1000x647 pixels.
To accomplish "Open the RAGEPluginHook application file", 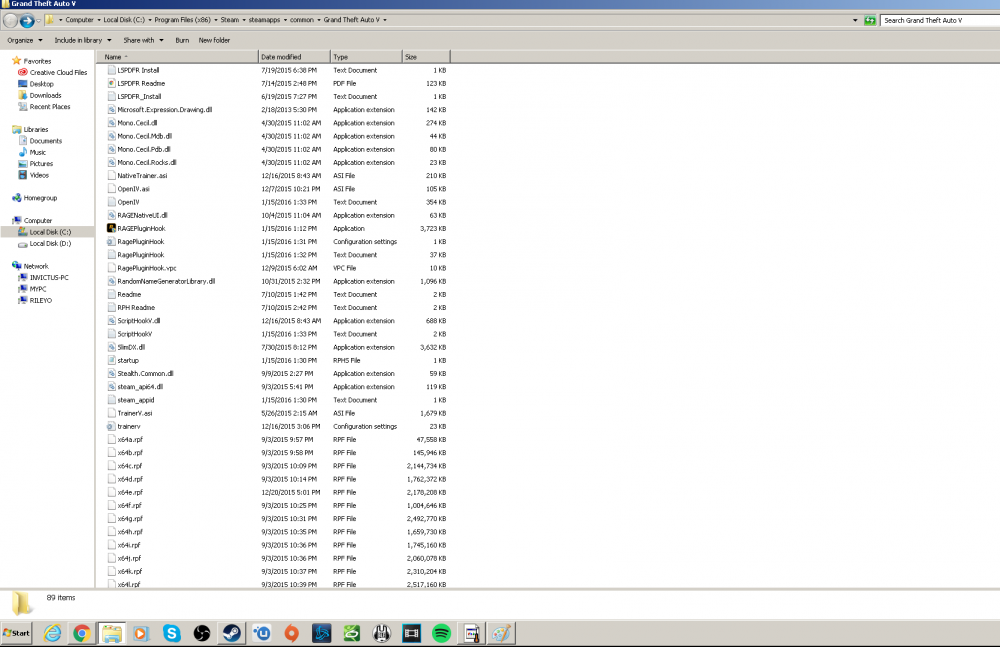I will pos(141,228).
